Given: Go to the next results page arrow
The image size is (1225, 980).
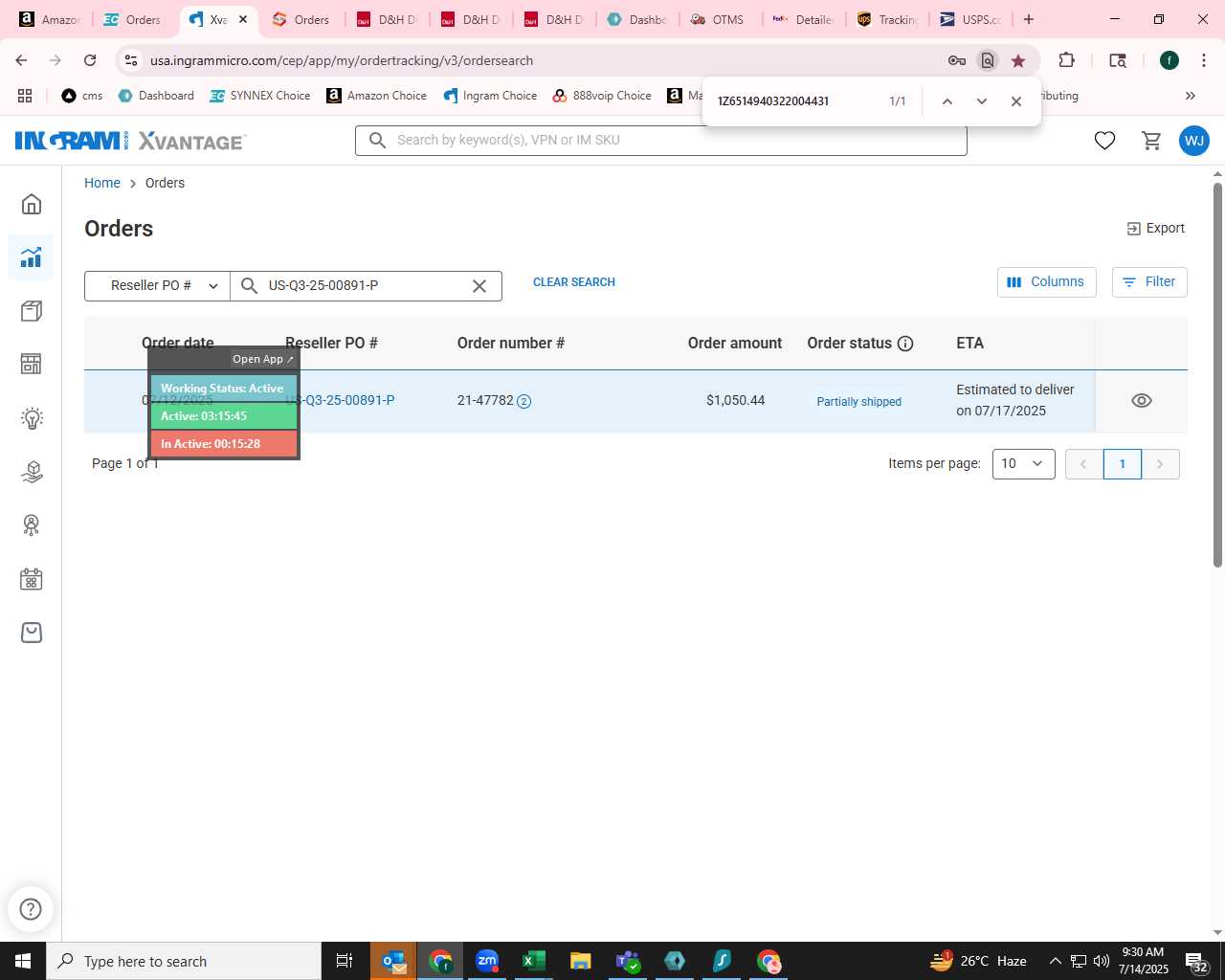Looking at the screenshot, I should [1160, 464].
